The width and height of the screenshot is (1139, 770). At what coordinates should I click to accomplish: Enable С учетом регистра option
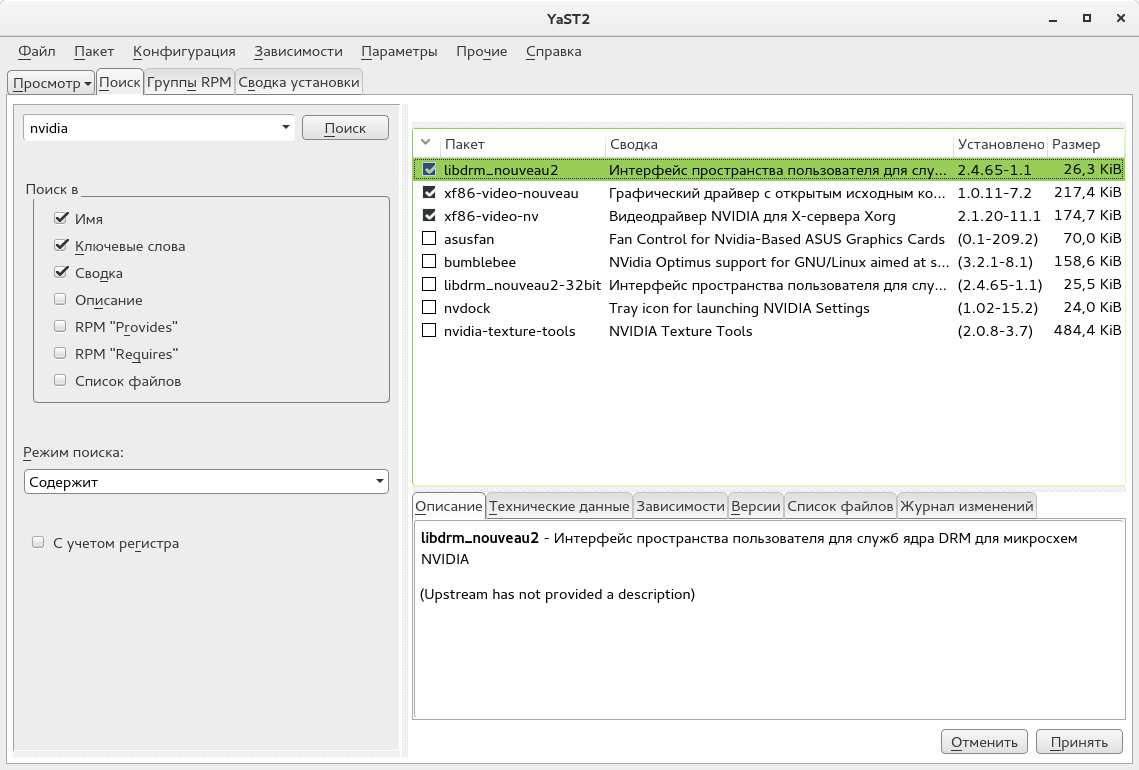coord(38,543)
